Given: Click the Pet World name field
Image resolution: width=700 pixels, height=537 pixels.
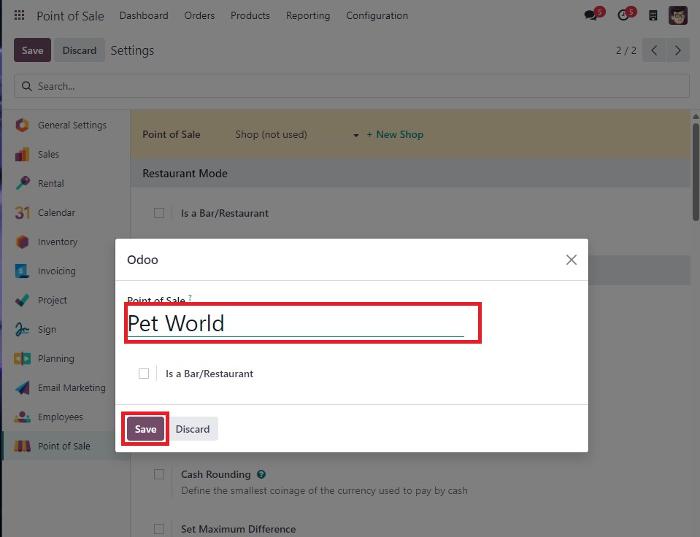Looking at the screenshot, I should [296, 324].
